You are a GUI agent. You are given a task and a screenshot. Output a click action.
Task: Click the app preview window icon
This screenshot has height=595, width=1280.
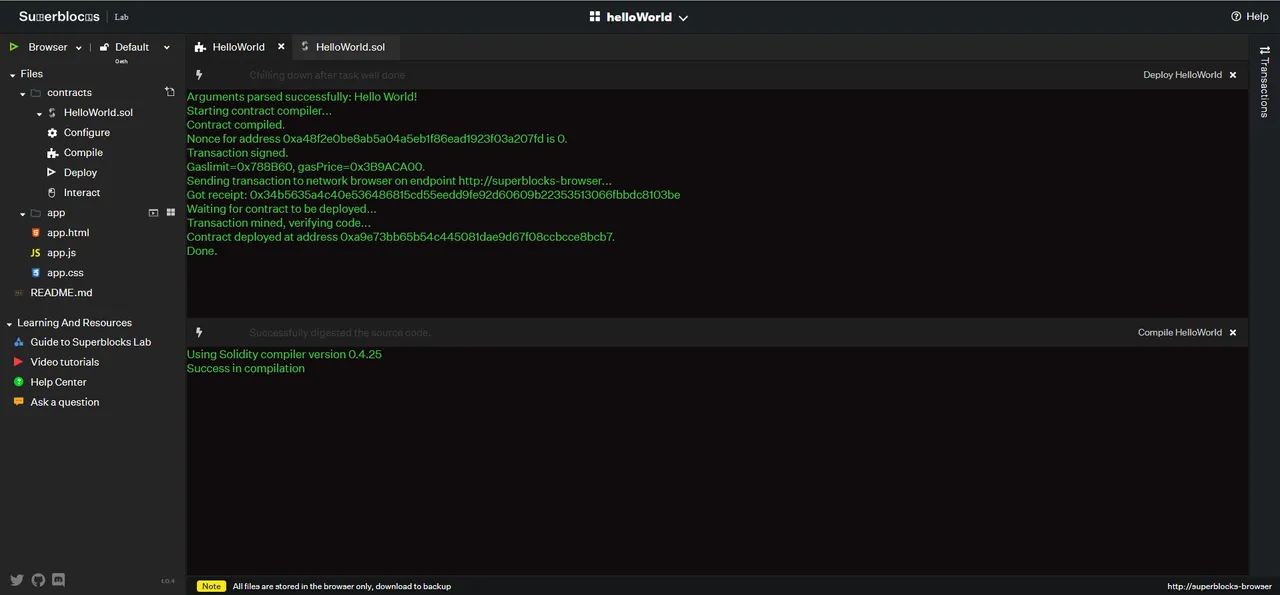pos(154,213)
